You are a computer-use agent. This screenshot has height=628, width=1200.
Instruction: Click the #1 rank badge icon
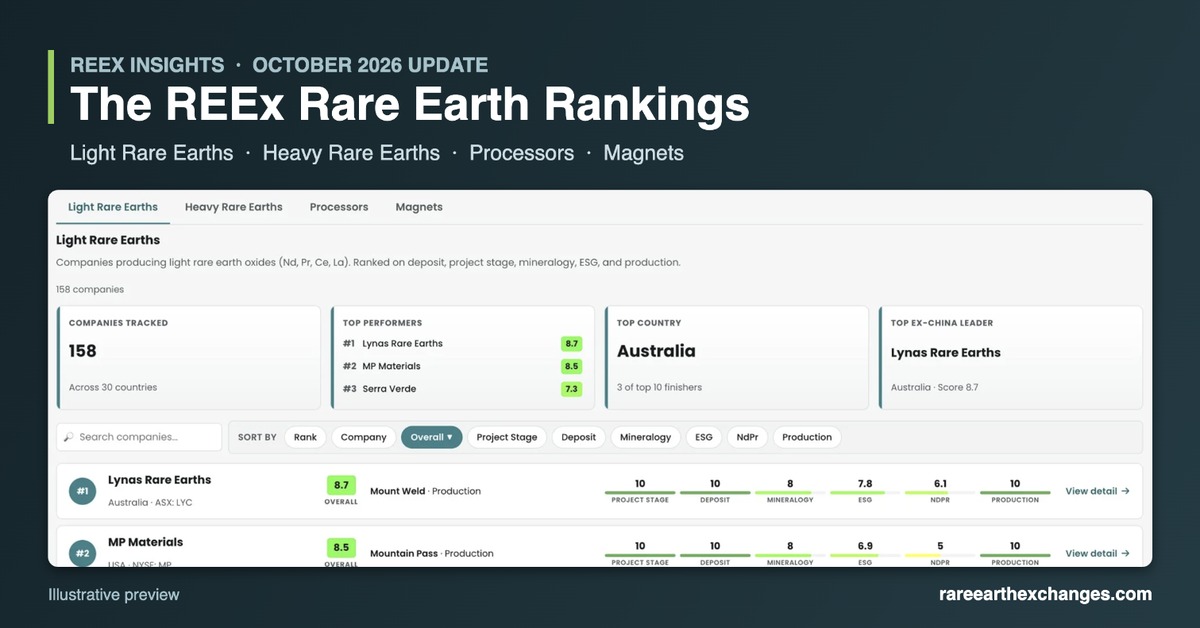82,491
